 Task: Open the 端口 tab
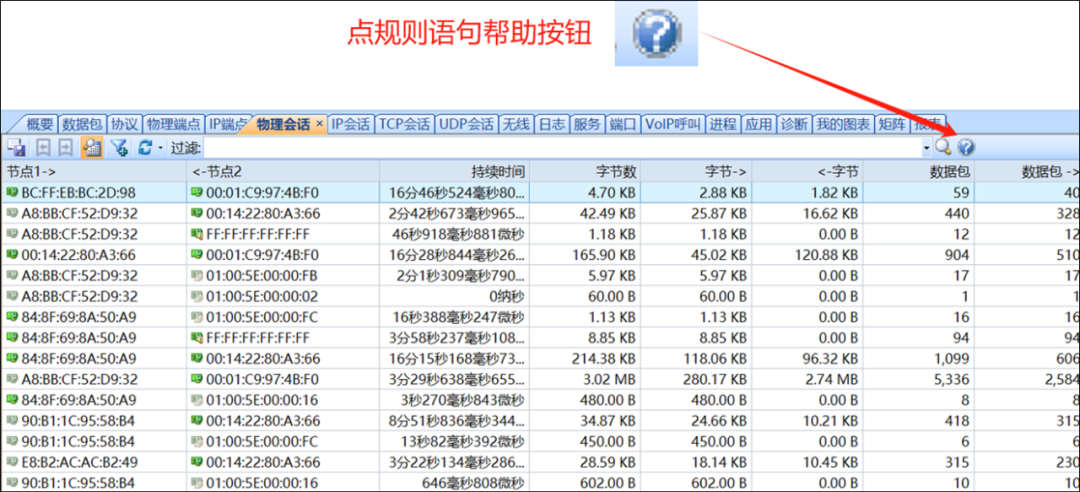623,125
